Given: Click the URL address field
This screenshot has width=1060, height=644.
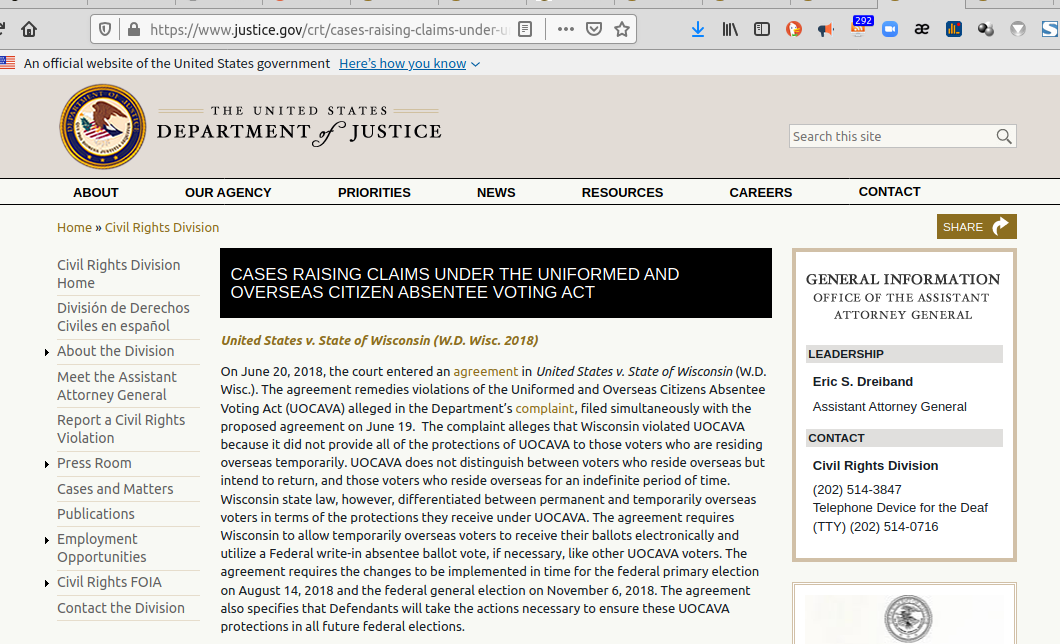Looking at the screenshot, I should pos(328,30).
